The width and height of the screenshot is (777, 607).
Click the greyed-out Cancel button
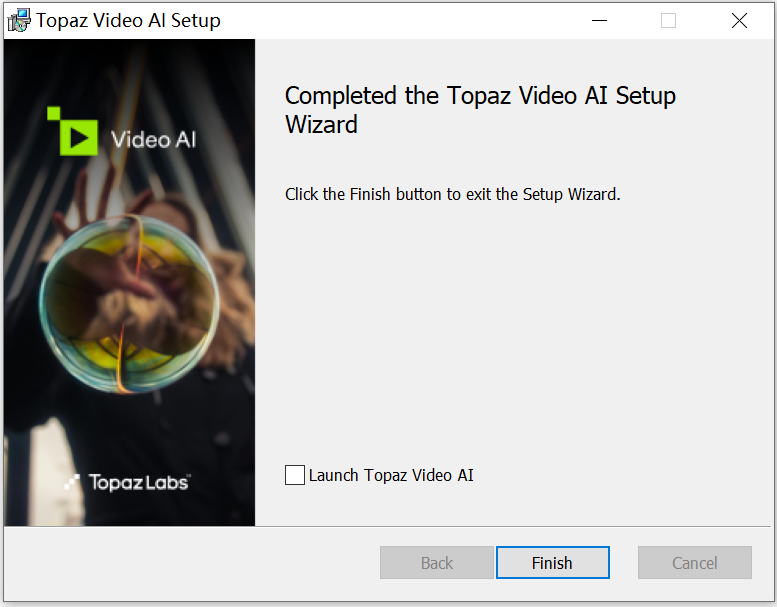point(694,563)
